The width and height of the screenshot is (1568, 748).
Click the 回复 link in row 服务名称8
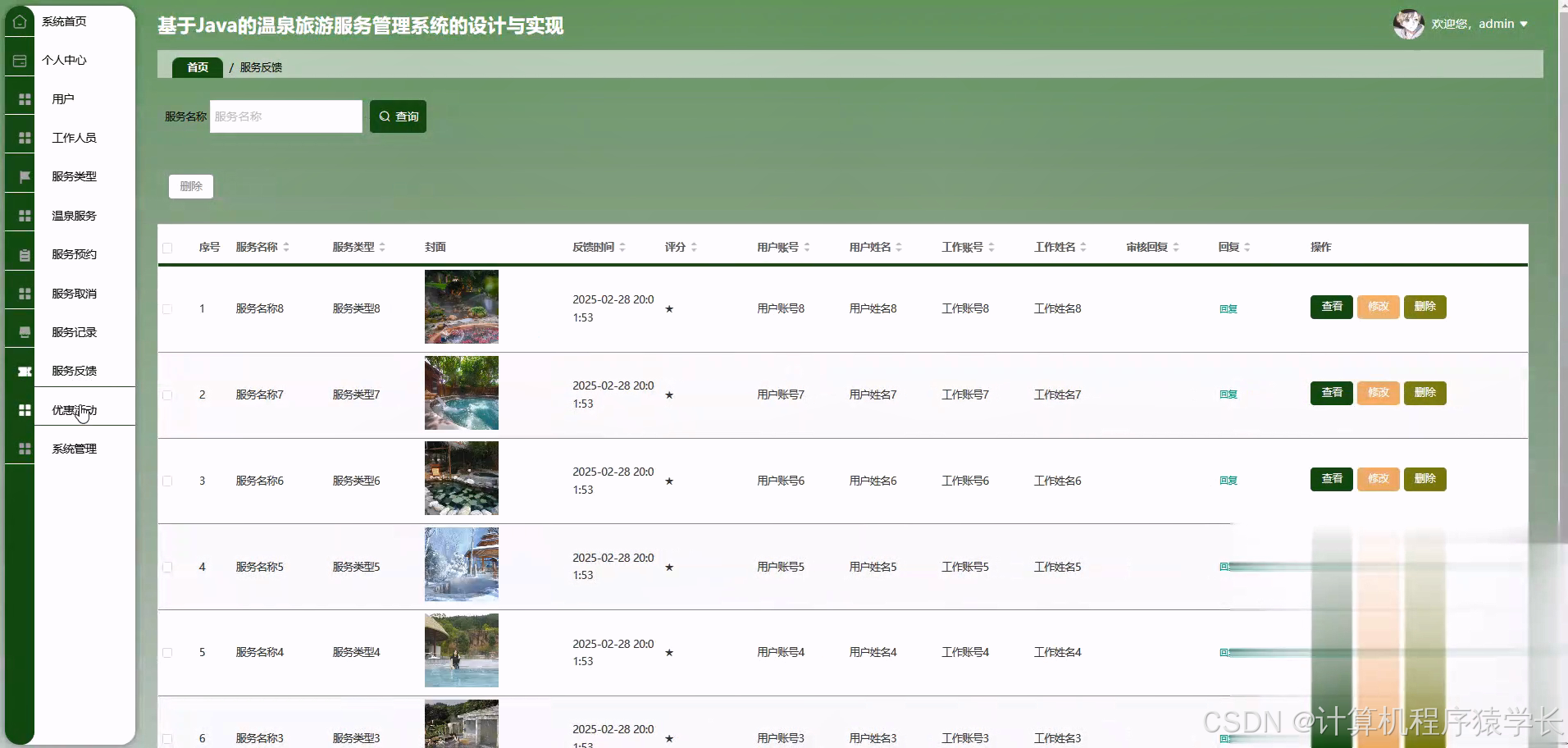1228,309
